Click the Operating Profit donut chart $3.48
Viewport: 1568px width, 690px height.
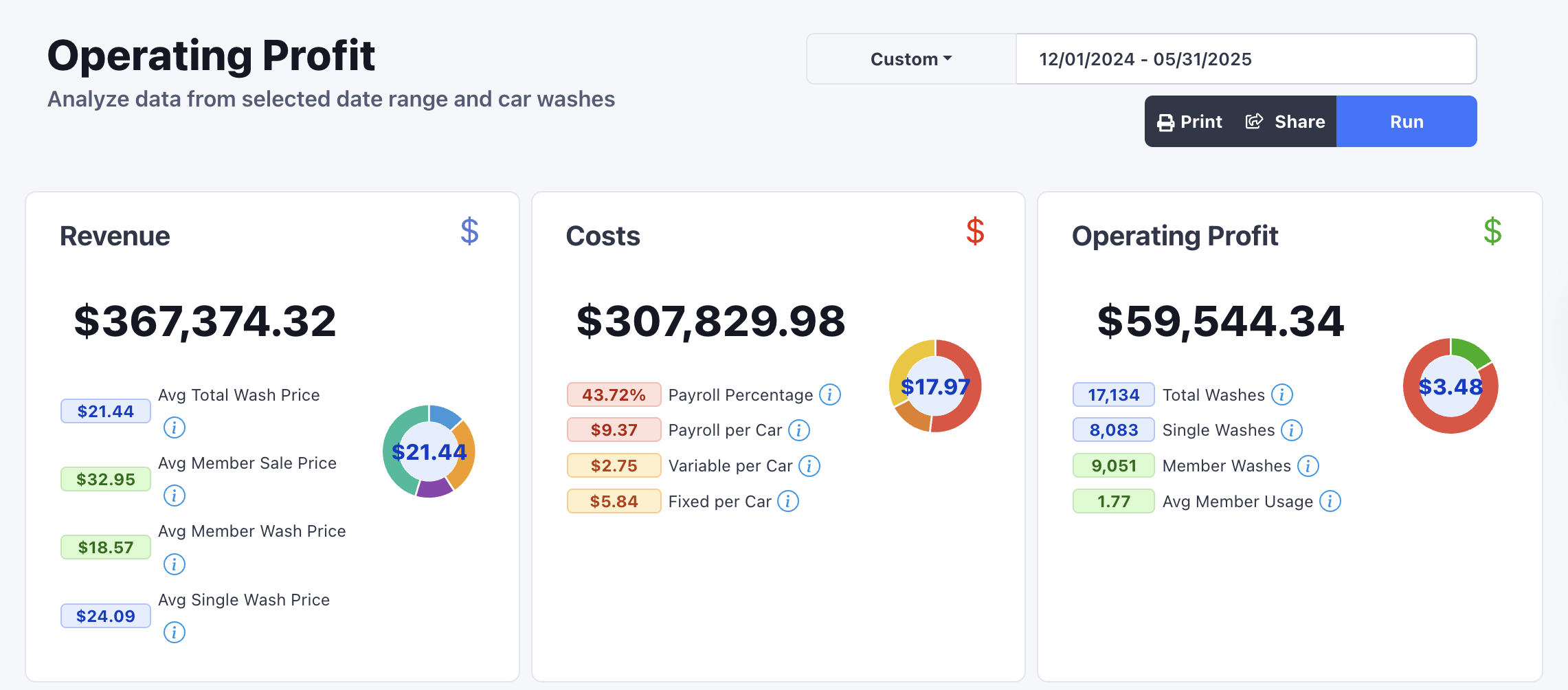pyautogui.click(x=1451, y=386)
